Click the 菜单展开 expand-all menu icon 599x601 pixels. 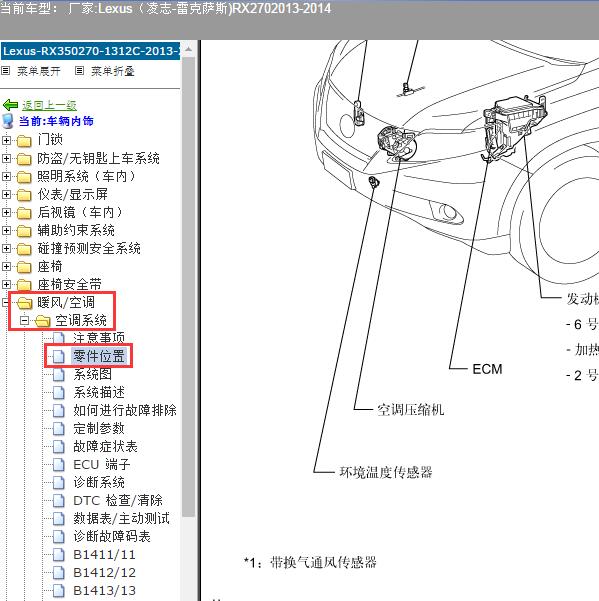click(x=6, y=71)
